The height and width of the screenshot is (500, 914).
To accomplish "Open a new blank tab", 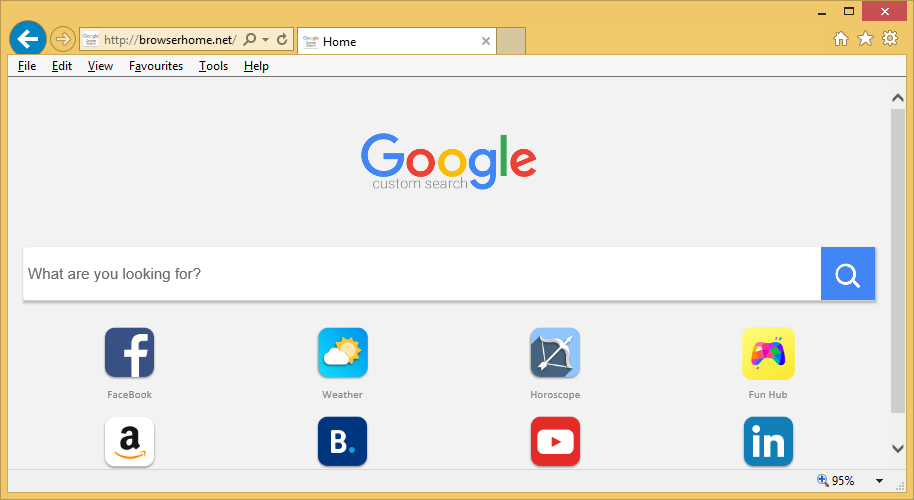I will pos(511,41).
